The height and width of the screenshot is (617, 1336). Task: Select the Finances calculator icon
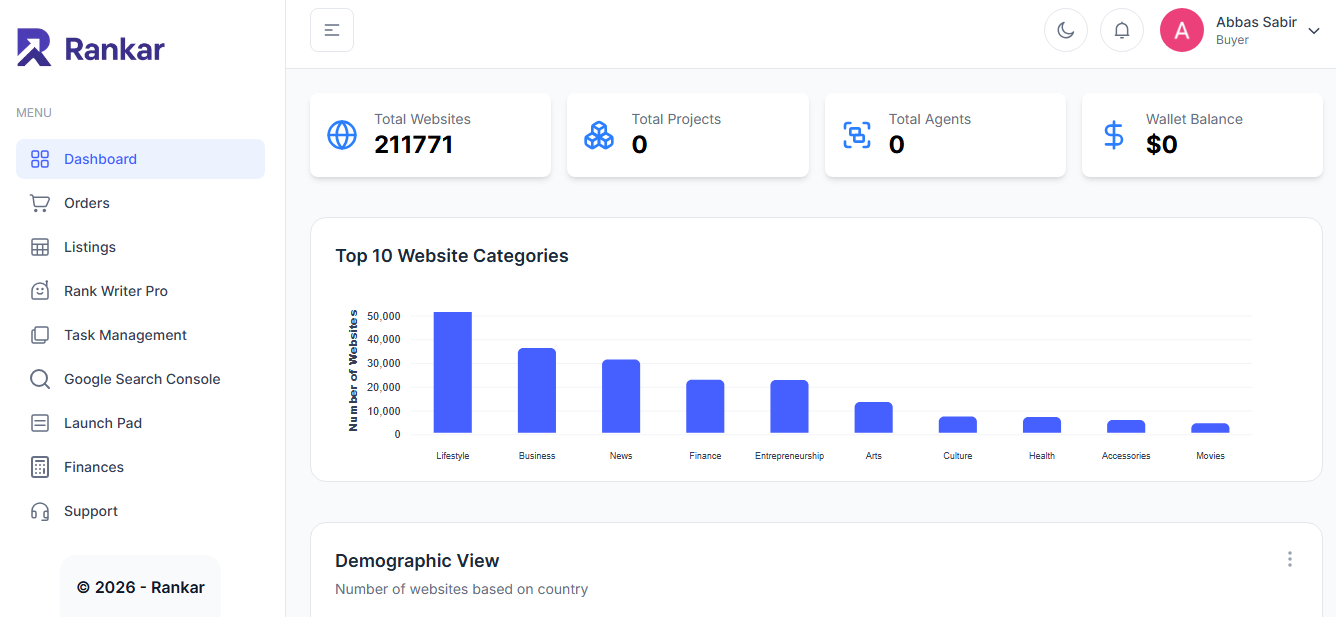(x=40, y=467)
